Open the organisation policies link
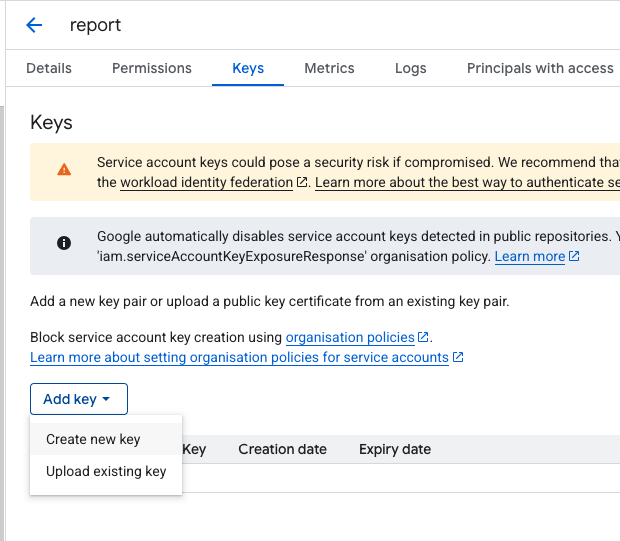Screen dimensions: 620x541 tap(350, 338)
